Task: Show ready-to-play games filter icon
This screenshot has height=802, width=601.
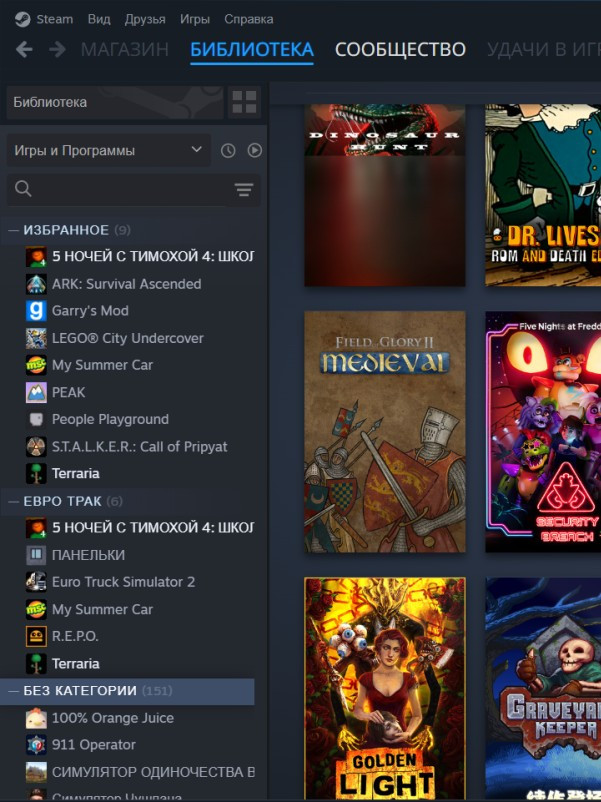Action: click(x=255, y=150)
